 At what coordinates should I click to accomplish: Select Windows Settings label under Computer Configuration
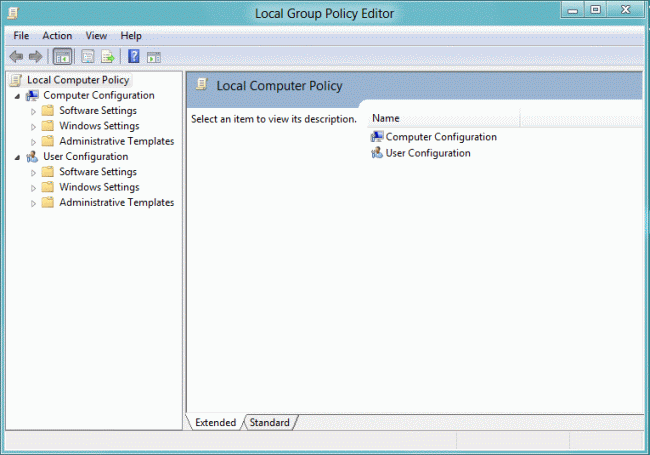pyautogui.click(x=99, y=126)
